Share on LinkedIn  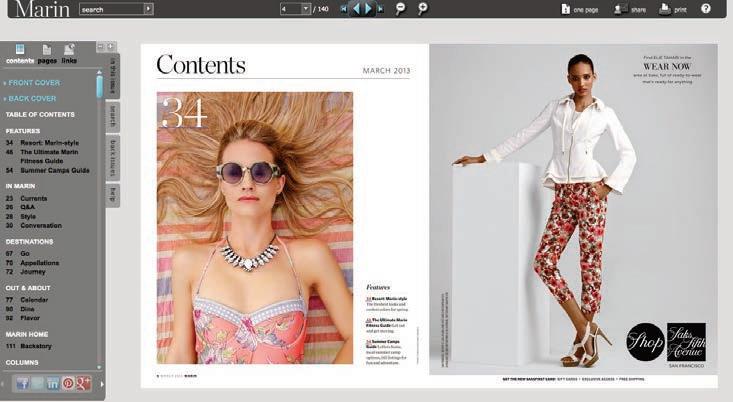[52, 384]
